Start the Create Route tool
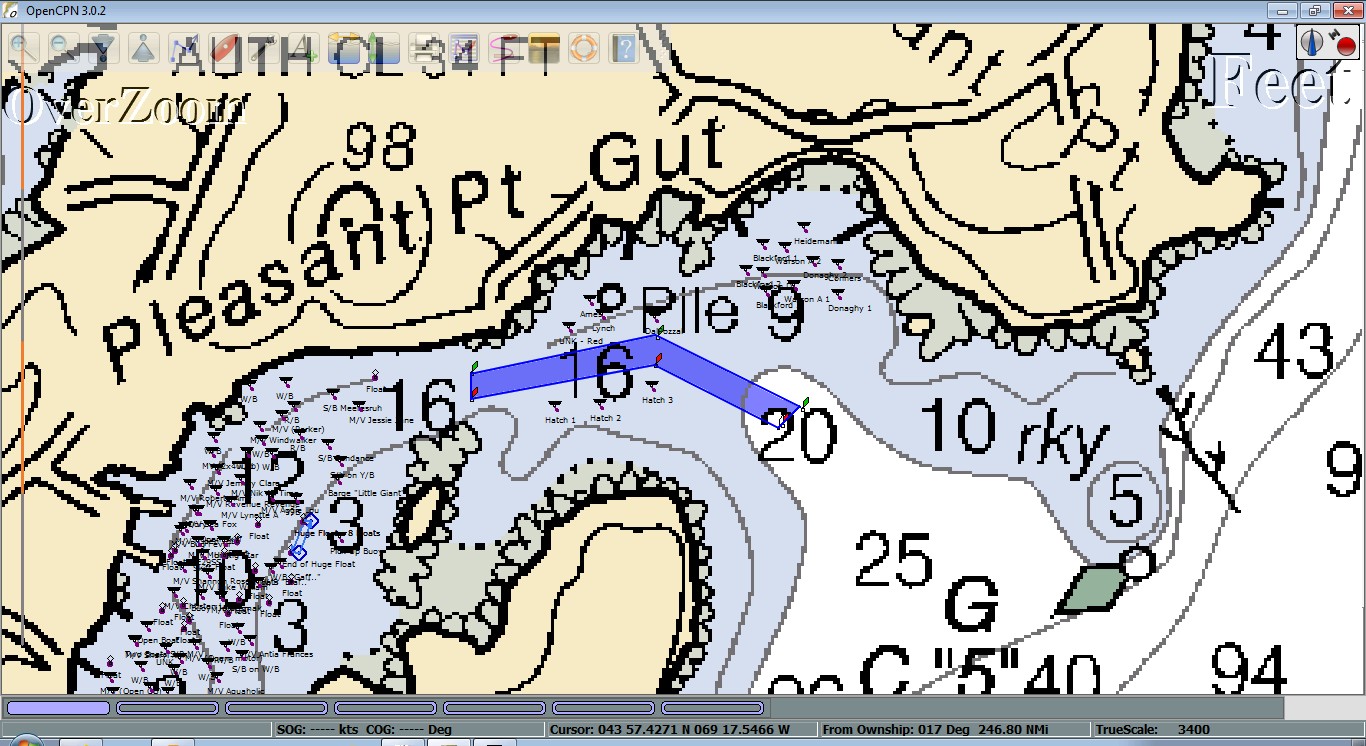Screen dimensions: 1366x746 pyautogui.click(x=184, y=47)
